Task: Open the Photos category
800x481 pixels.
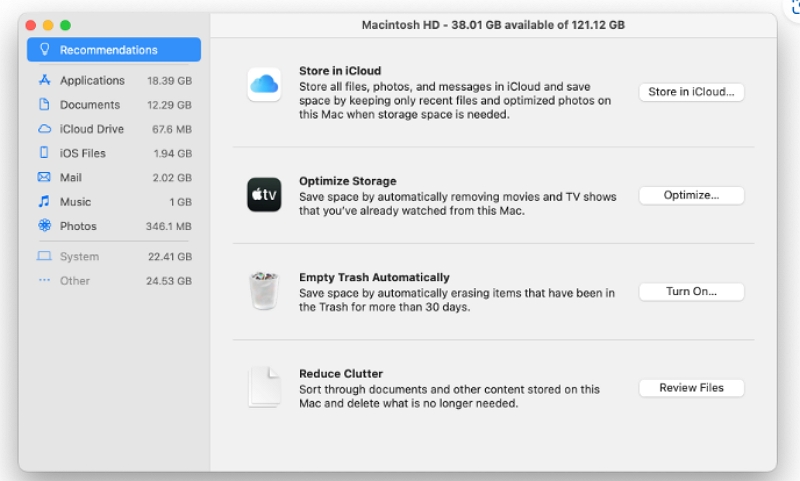Action: (115, 225)
